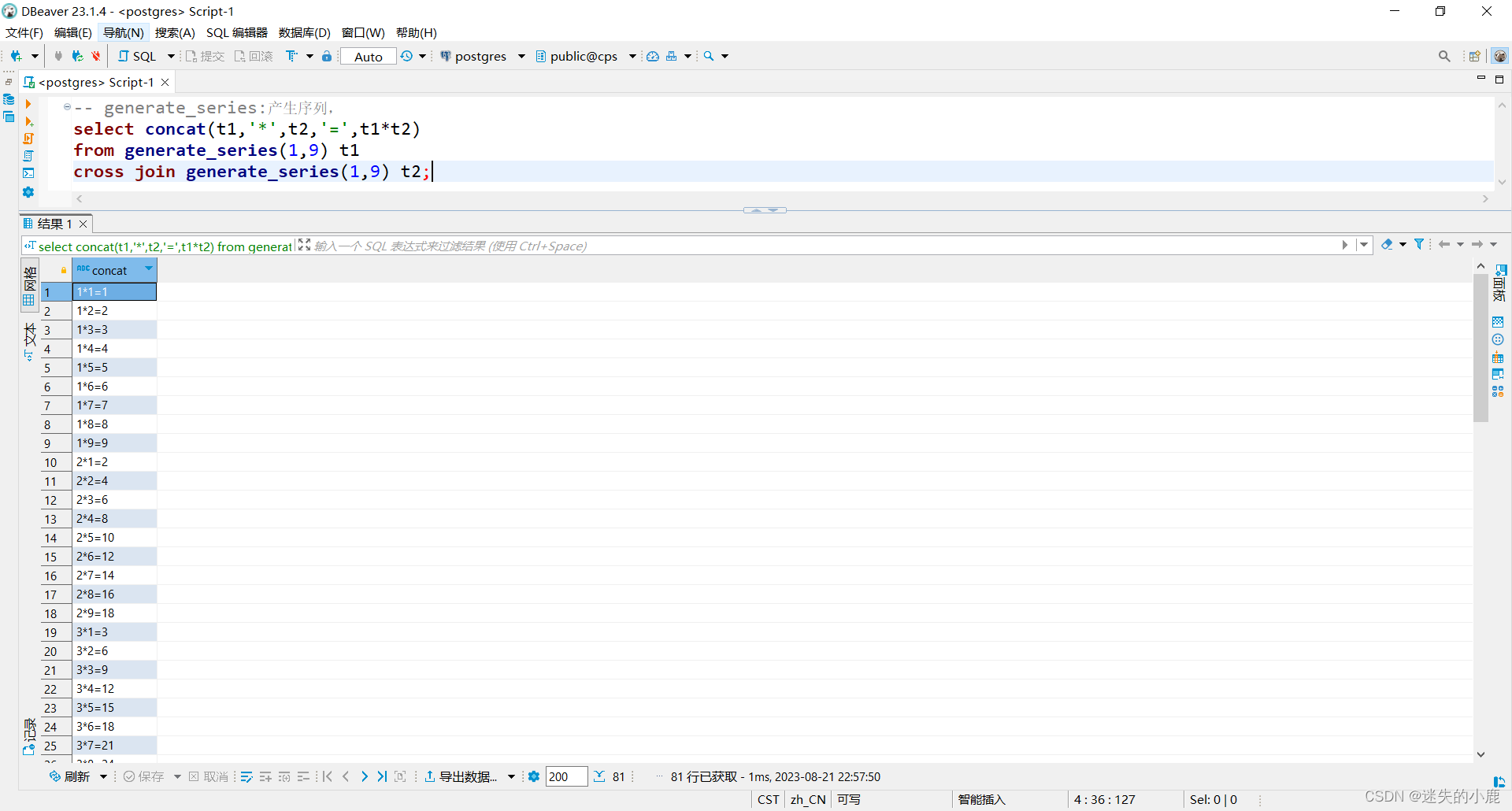
Task: Open a new SQL script
Action: click(x=137, y=56)
